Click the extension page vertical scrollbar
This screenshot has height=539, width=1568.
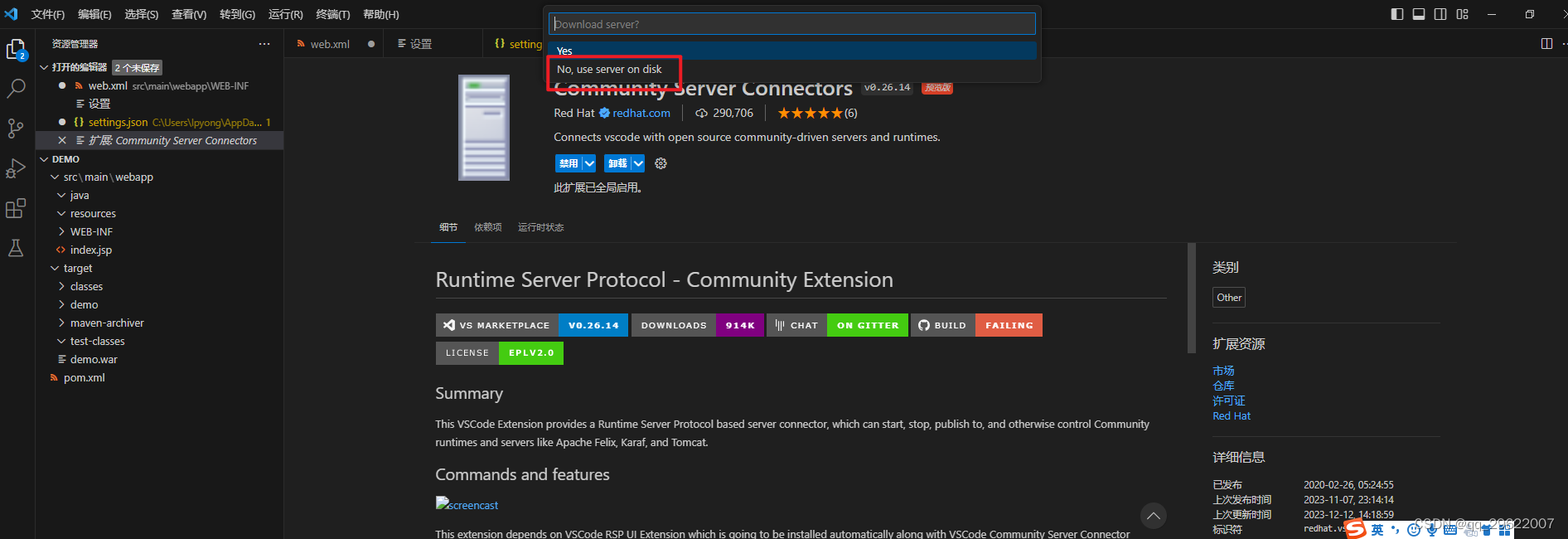click(1192, 299)
